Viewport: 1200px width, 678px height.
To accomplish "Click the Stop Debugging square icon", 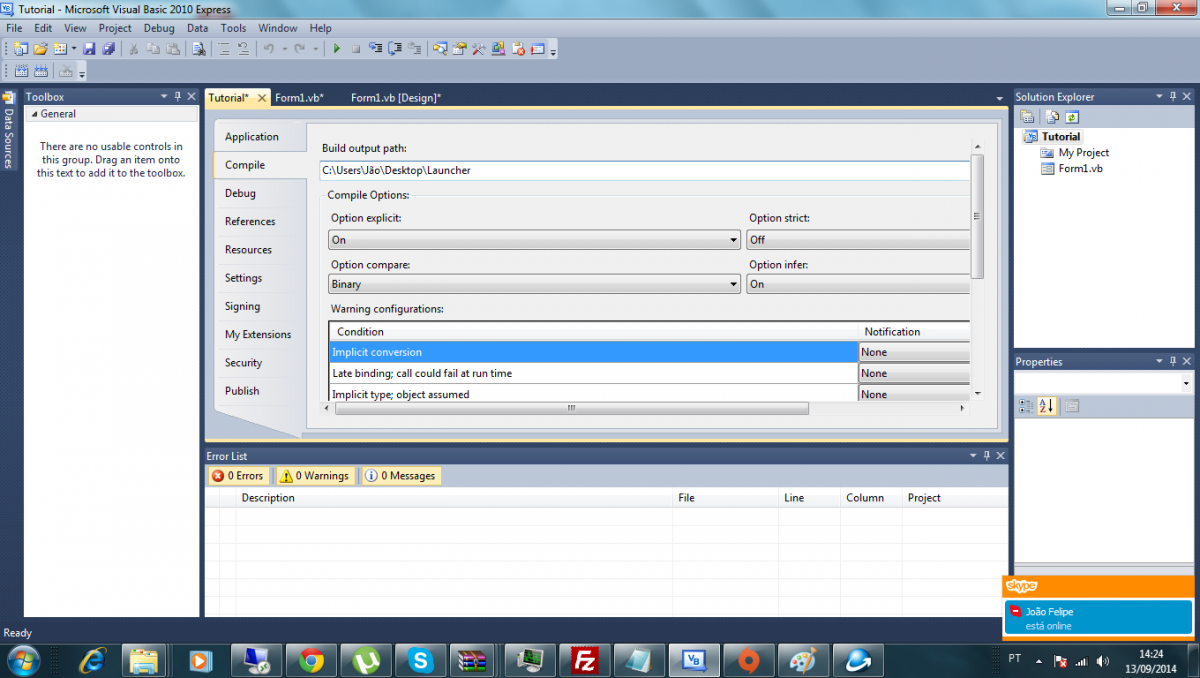I will (x=355, y=48).
